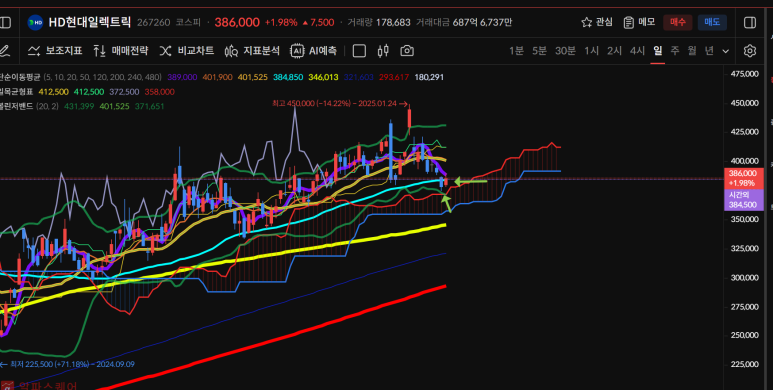The height and width of the screenshot is (390, 773).
Task: Click after-hours 시간외 384,500 price tag
Action: tap(743, 200)
